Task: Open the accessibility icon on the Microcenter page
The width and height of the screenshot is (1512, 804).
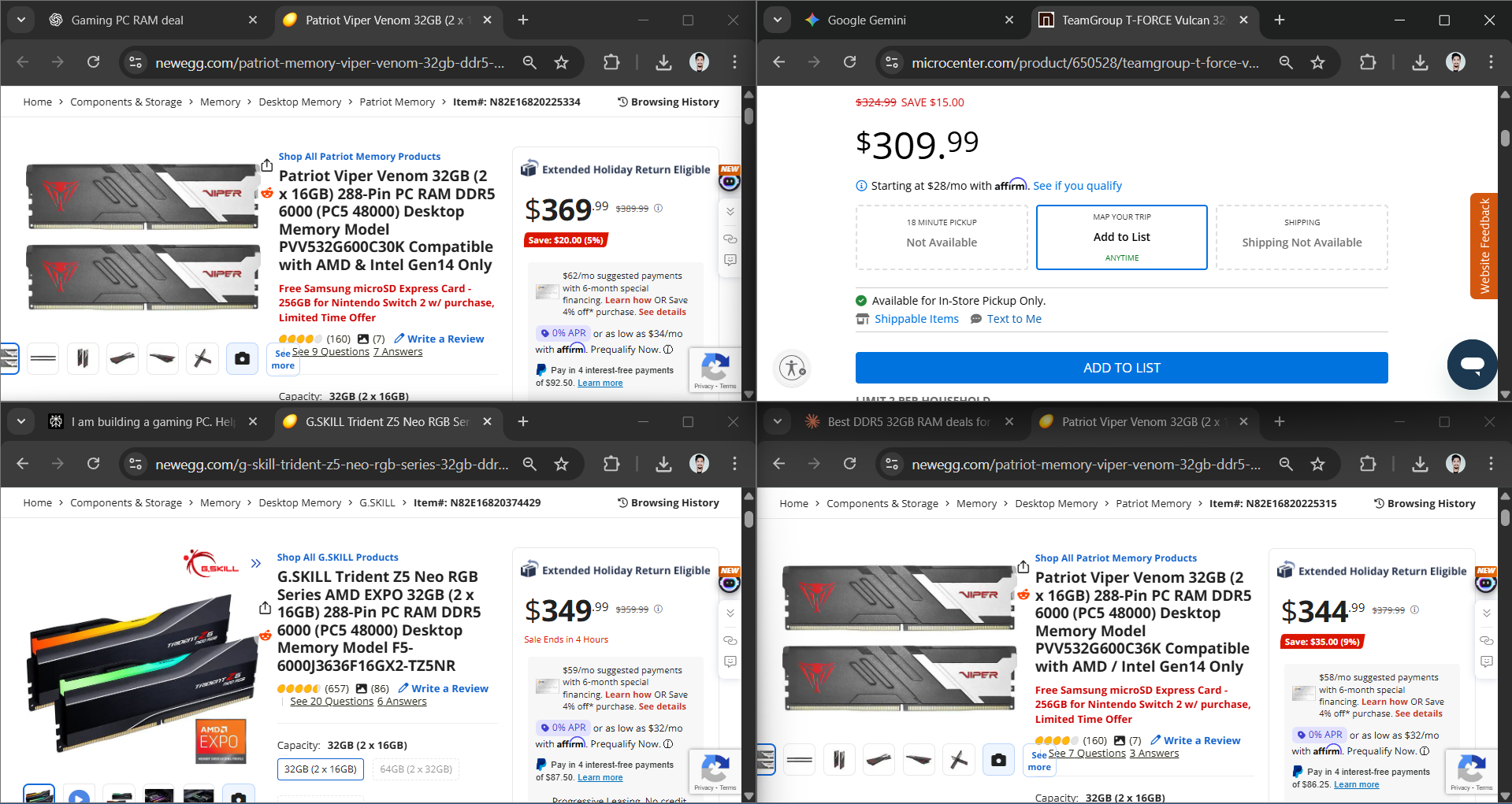Action: [x=791, y=368]
